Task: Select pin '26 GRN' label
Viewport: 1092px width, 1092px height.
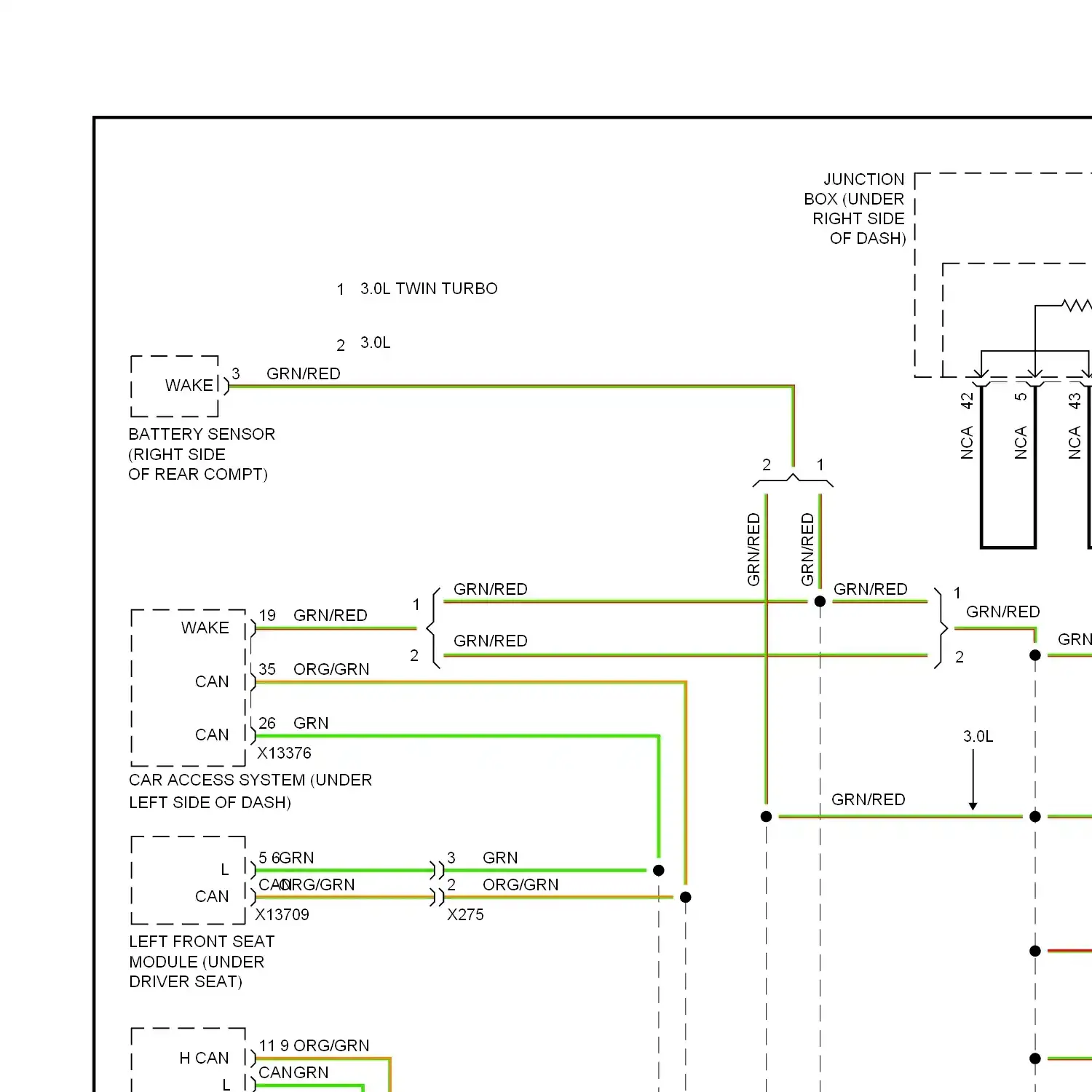Action: (293, 724)
